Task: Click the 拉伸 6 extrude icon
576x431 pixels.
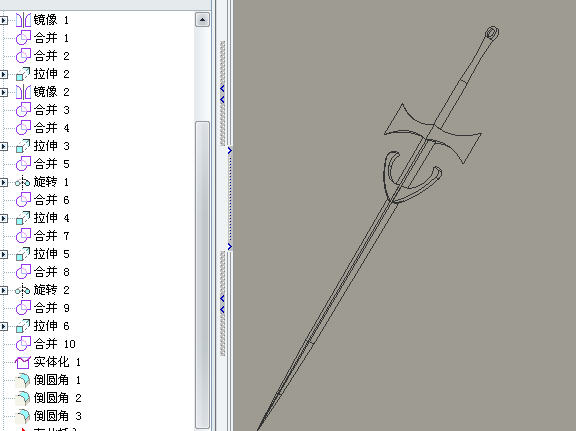Action: [x=23, y=326]
